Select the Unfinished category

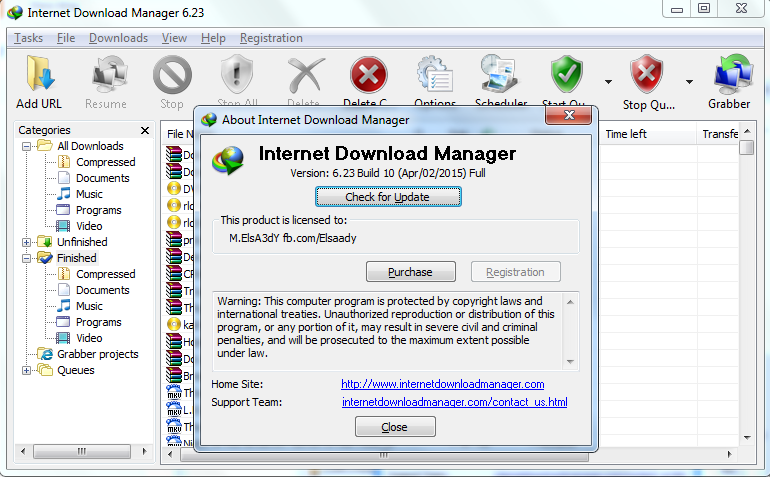pos(82,242)
